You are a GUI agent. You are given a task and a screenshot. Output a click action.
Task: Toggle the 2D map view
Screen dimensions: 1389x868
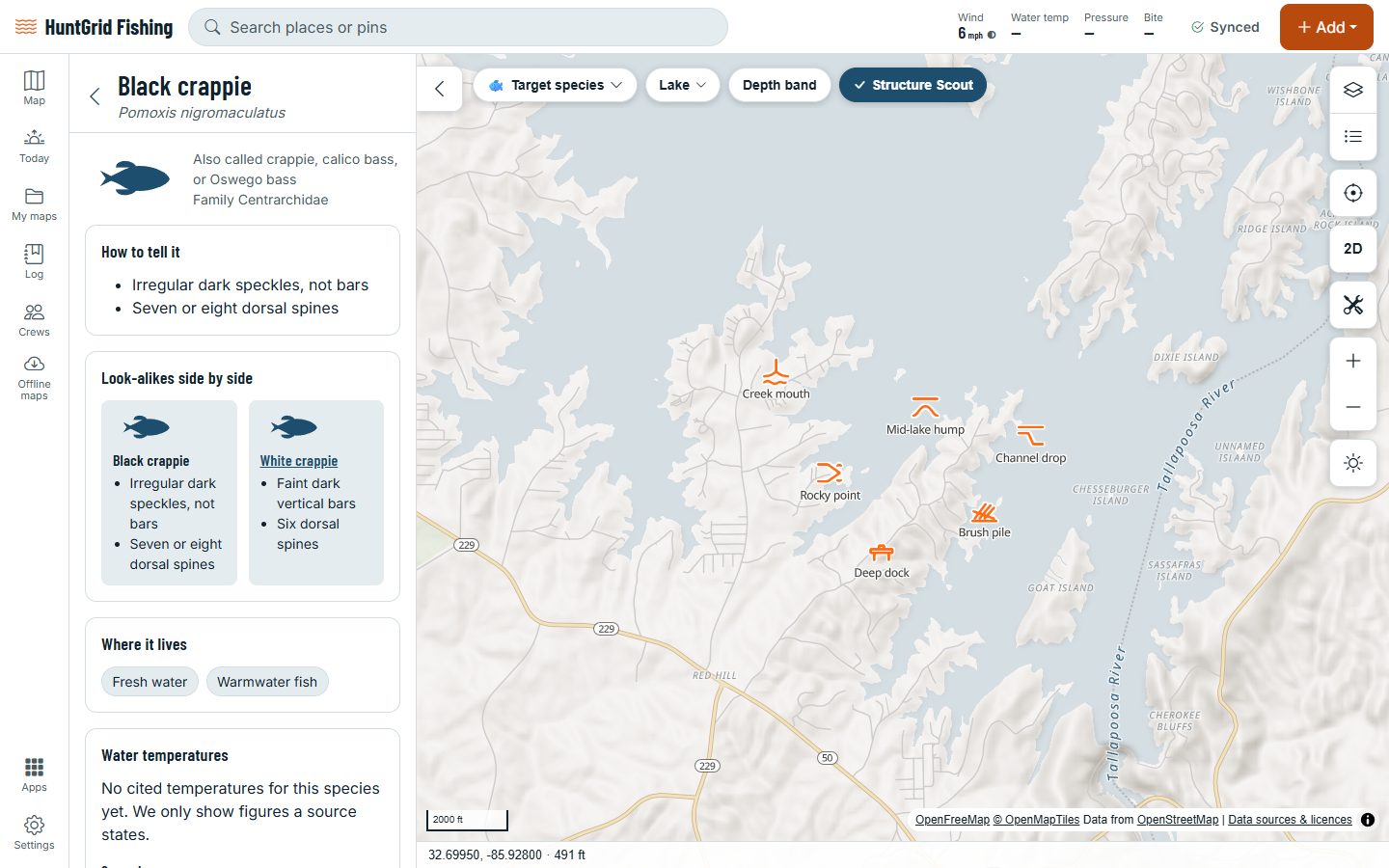pyautogui.click(x=1353, y=249)
